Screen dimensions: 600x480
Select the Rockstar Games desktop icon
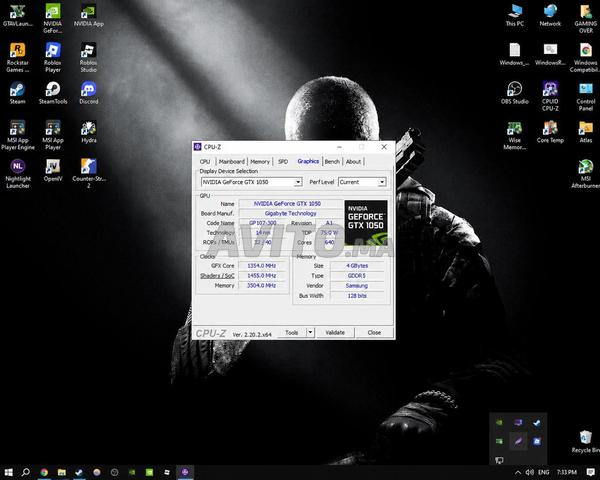coord(17,57)
